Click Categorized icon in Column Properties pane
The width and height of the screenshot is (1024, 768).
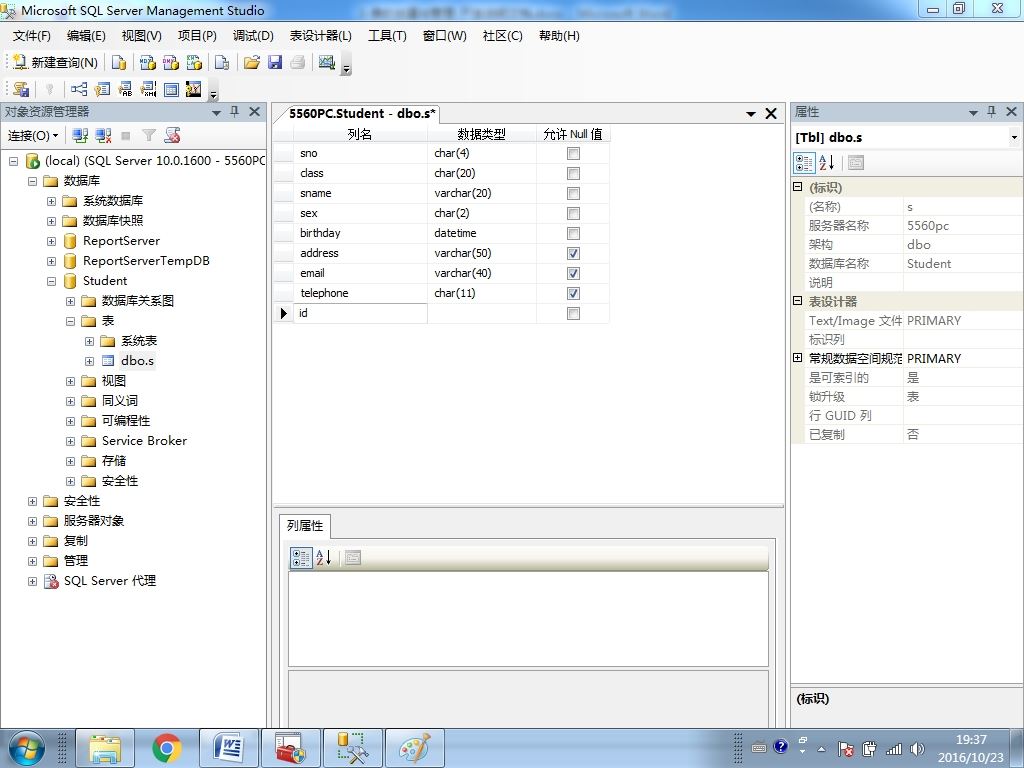click(x=301, y=558)
